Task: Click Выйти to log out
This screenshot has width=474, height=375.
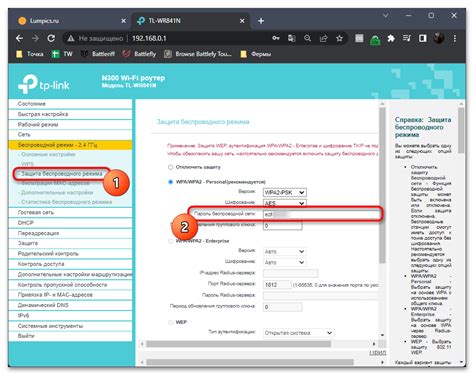Action: pos(70,336)
